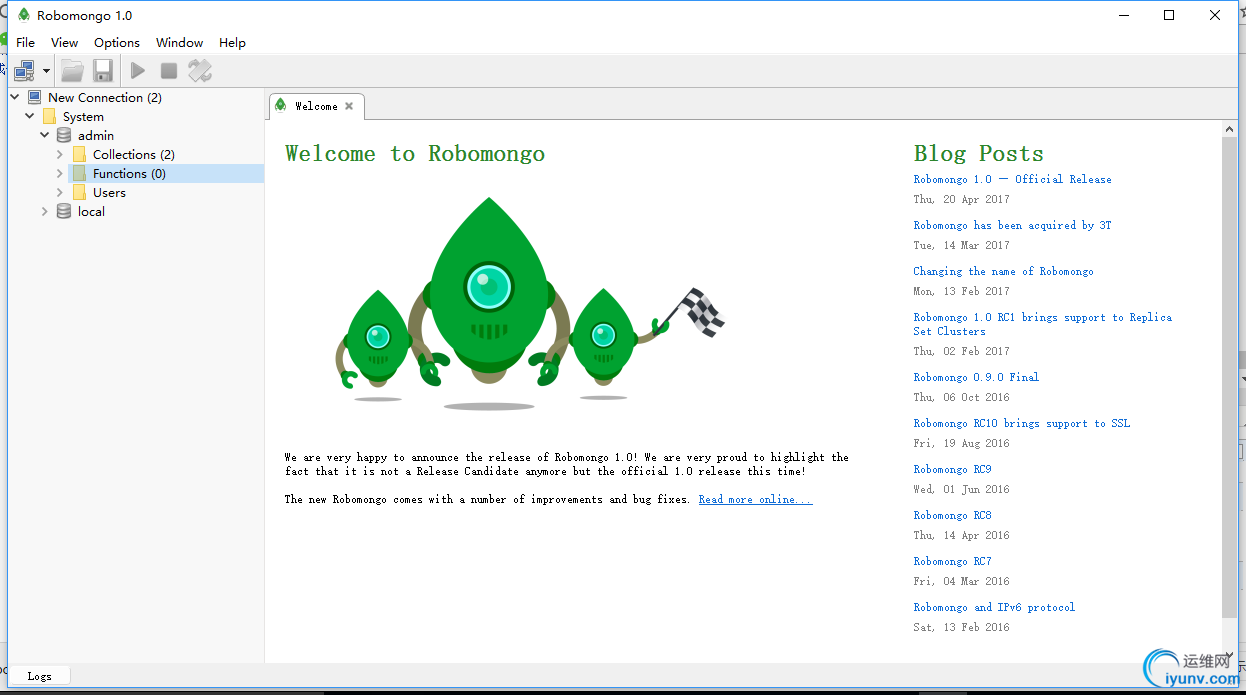The image size is (1246, 695).
Task: Expand the Users node
Action: tap(60, 192)
